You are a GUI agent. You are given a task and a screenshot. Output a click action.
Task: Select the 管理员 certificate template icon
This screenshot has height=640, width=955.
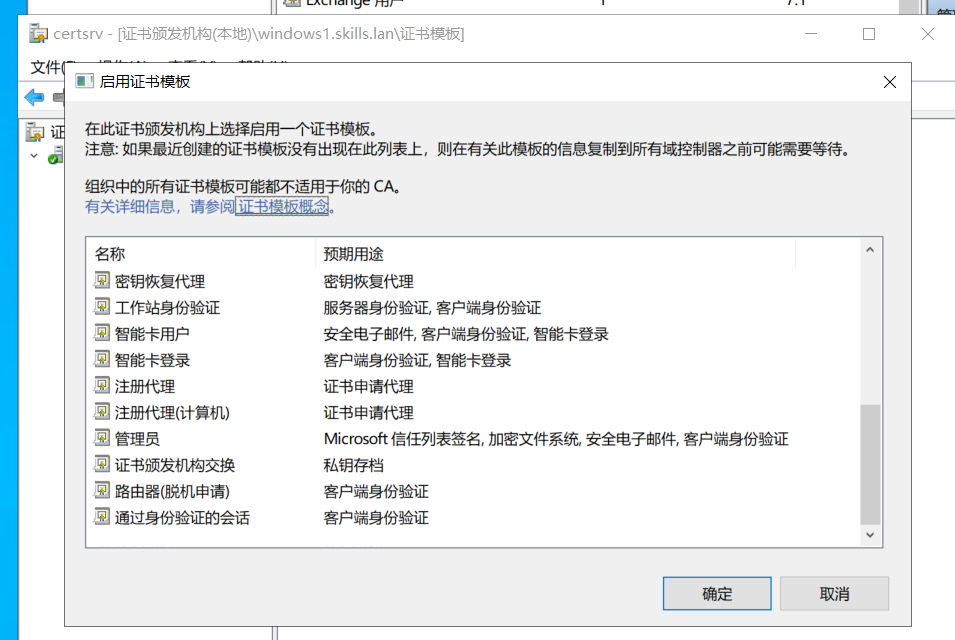click(x=102, y=438)
